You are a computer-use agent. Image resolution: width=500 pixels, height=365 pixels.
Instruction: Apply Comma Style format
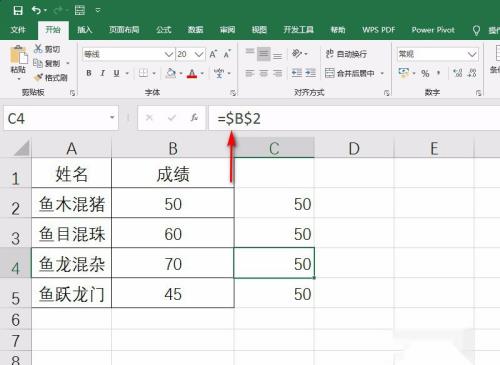[439, 73]
